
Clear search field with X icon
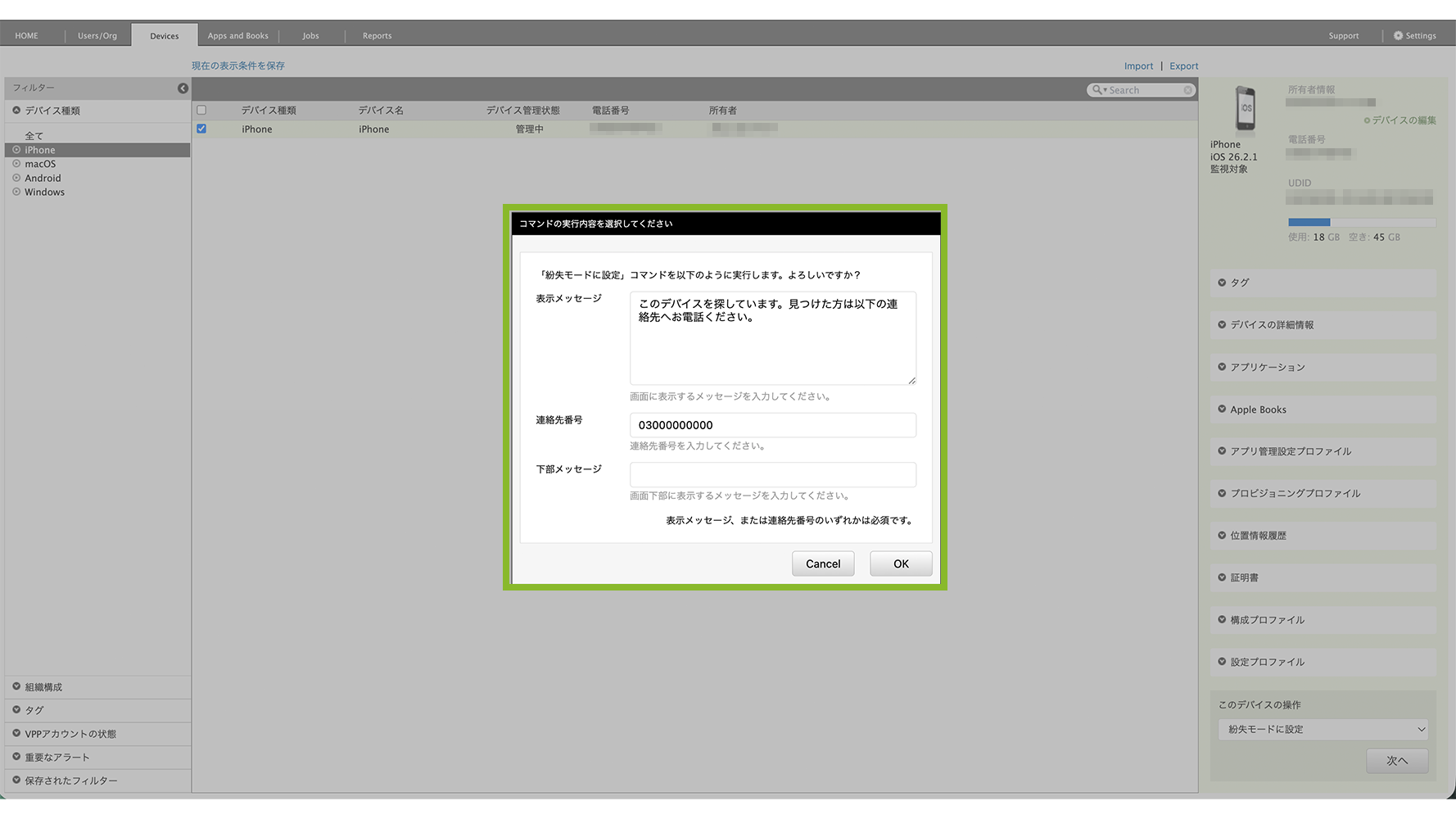[1187, 90]
